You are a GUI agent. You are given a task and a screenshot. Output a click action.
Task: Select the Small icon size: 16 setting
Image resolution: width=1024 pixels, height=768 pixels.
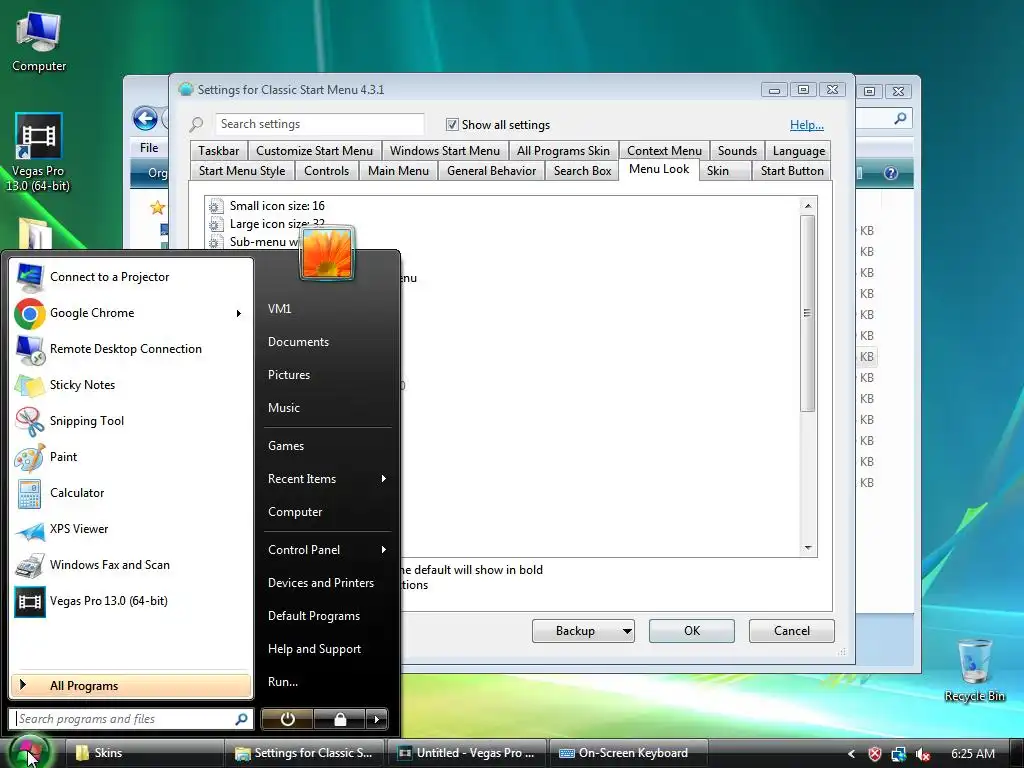pos(277,206)
